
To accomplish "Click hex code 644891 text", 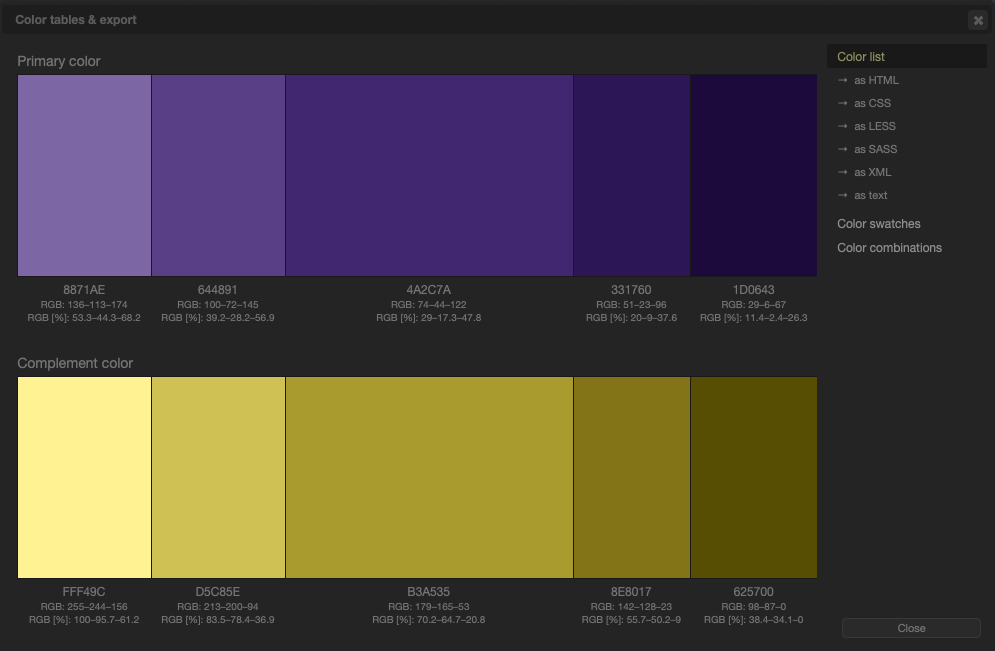I will [x=218, y=290].
